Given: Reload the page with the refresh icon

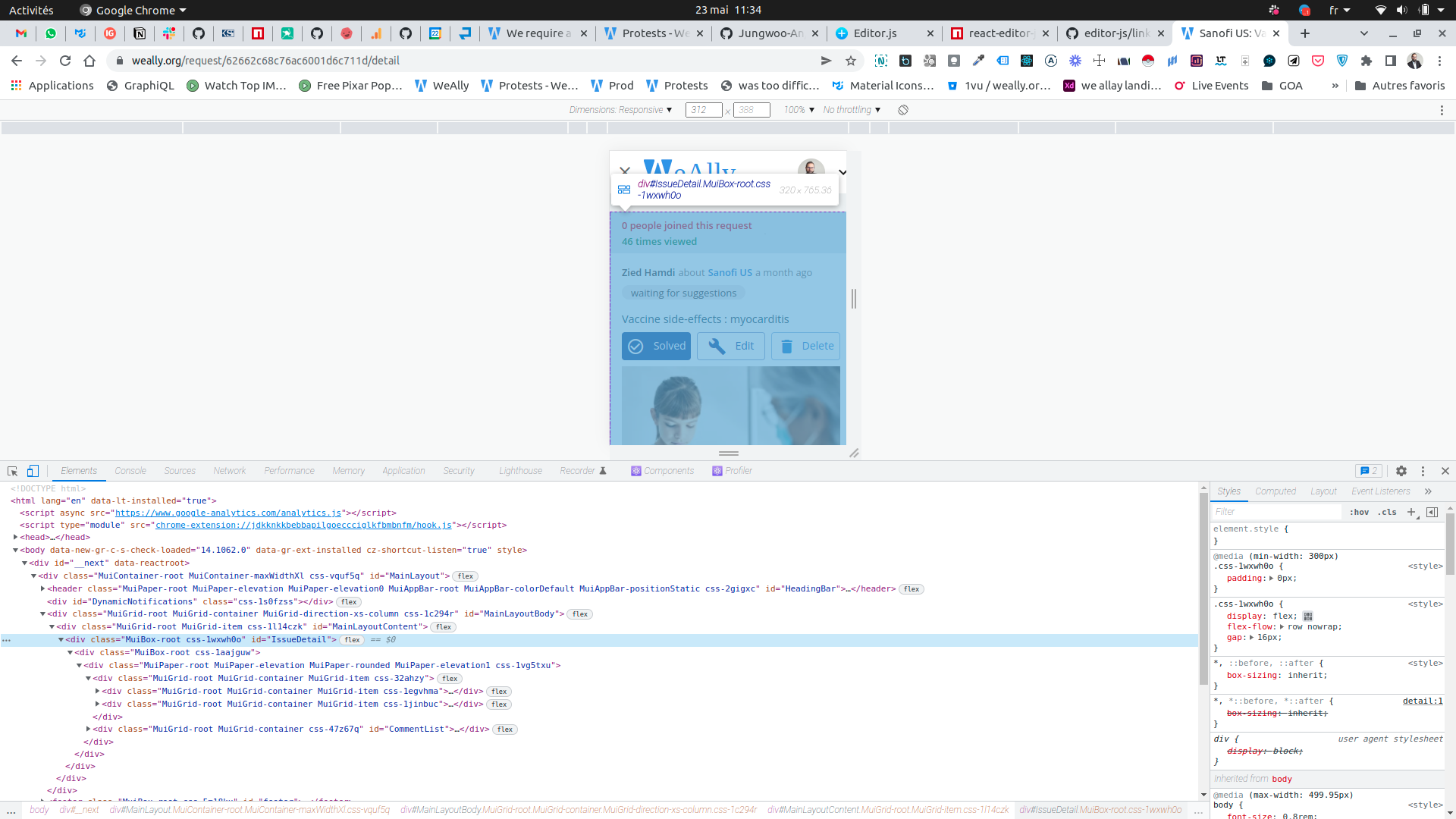Looking at the screenshot, I should pos(65,61).
